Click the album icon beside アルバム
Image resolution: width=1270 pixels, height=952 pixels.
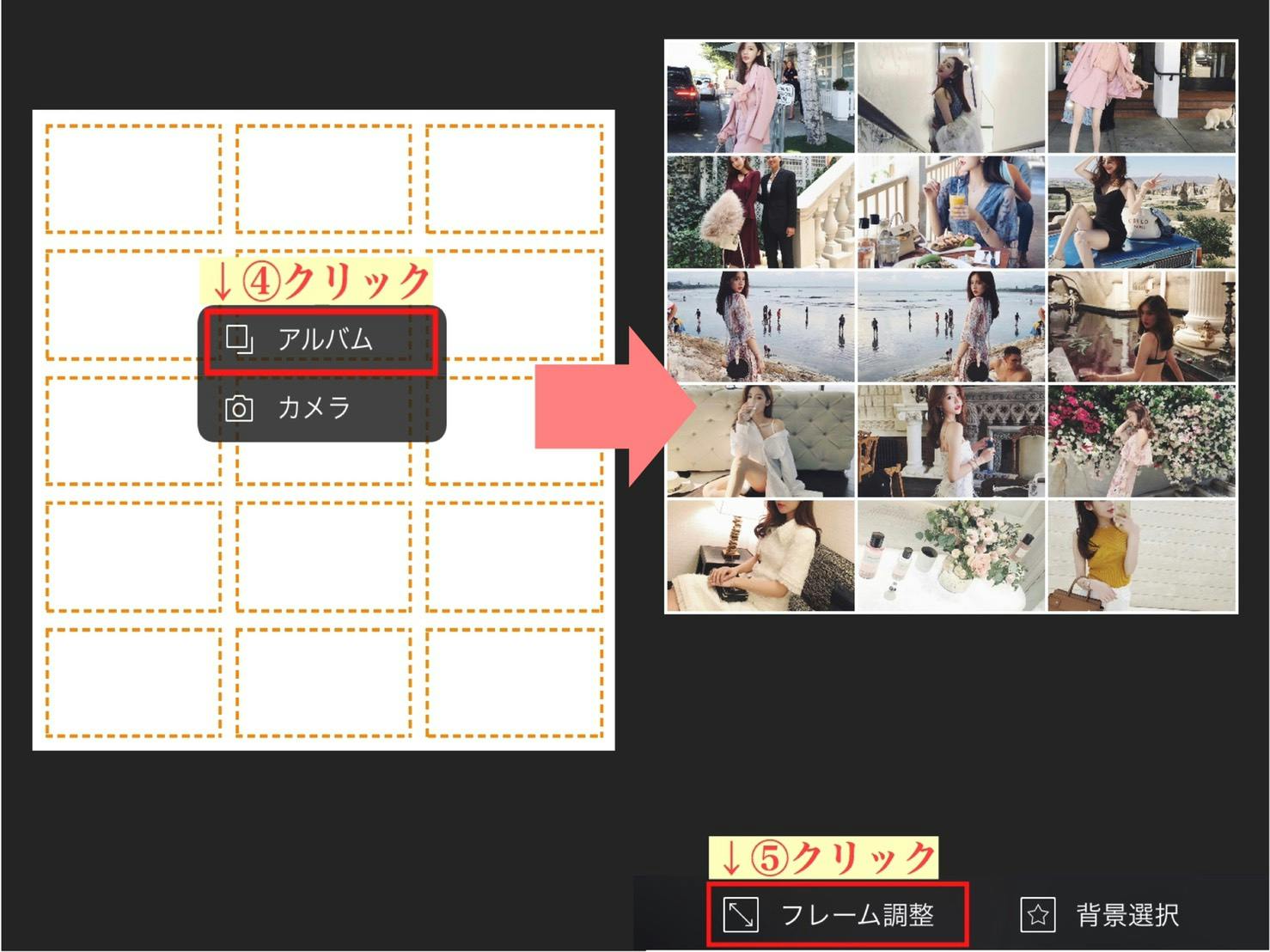(x=239, y=339)
